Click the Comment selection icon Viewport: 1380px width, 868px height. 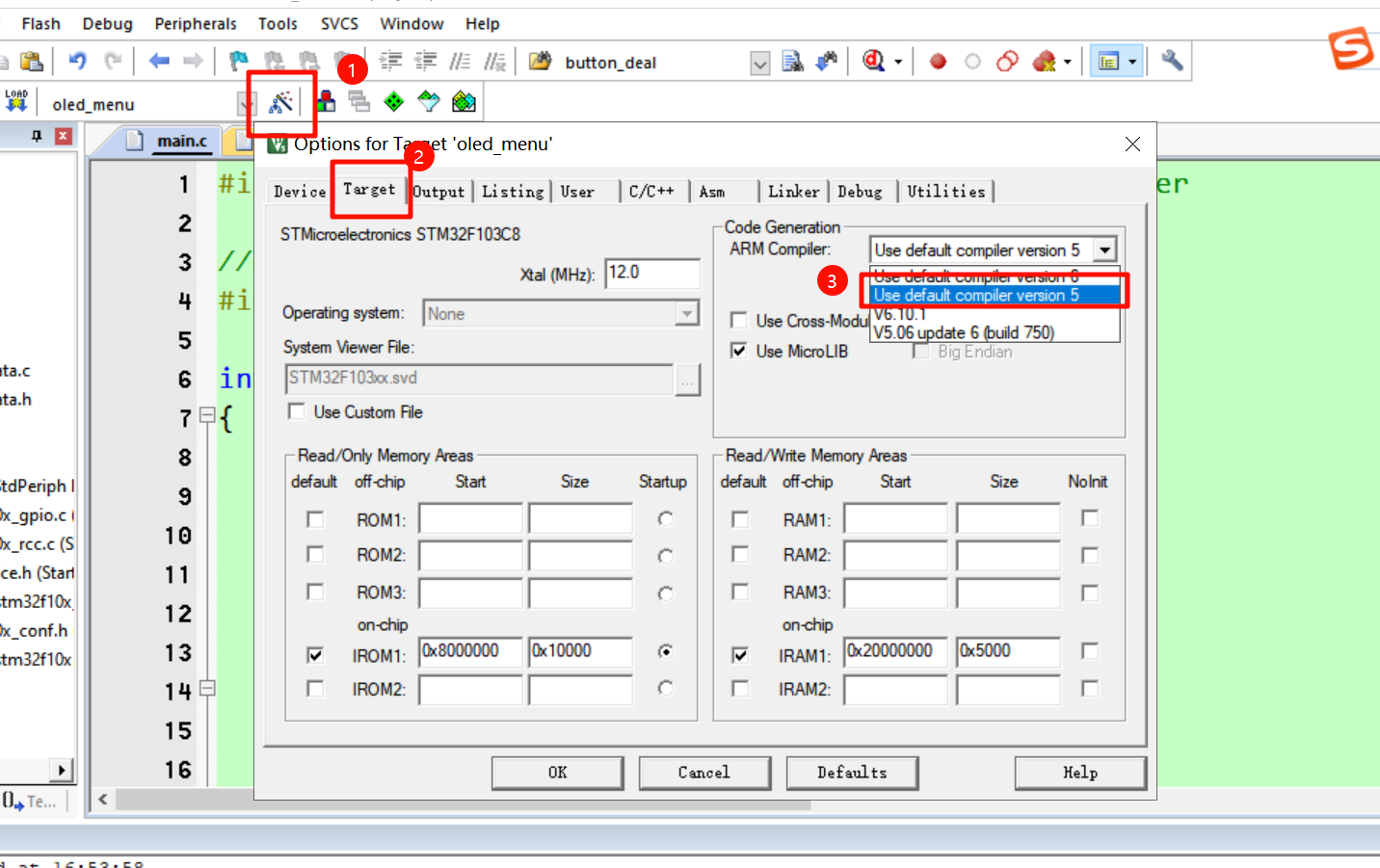(x=461, y=62)
